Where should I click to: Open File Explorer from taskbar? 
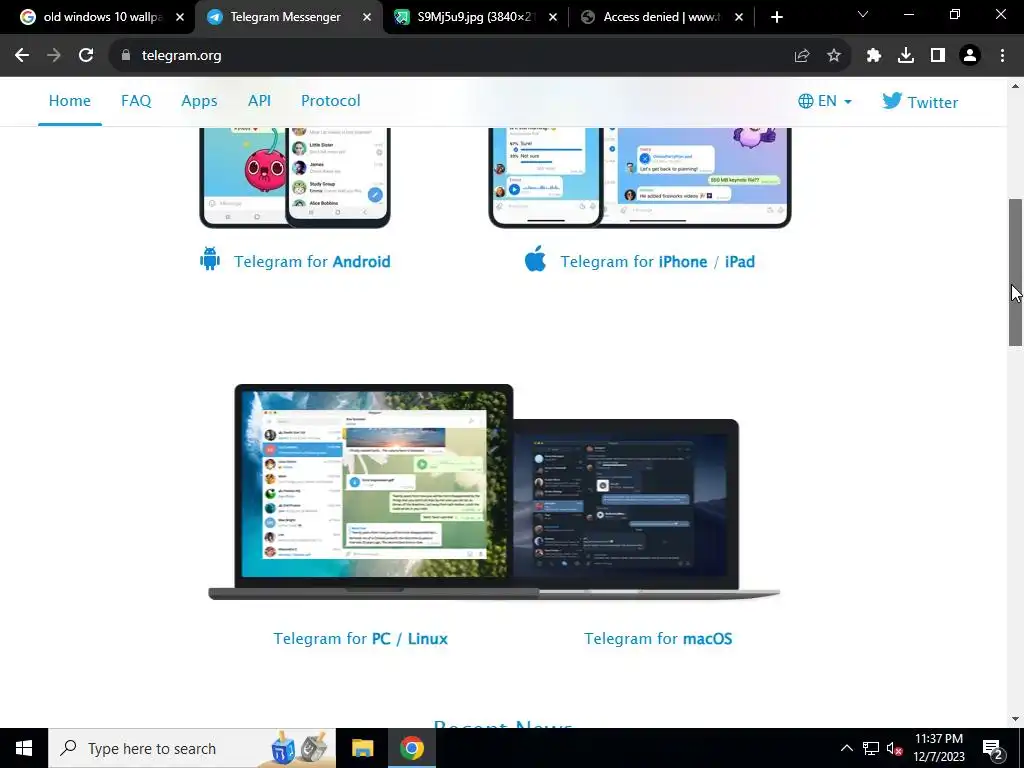point(362,748)
